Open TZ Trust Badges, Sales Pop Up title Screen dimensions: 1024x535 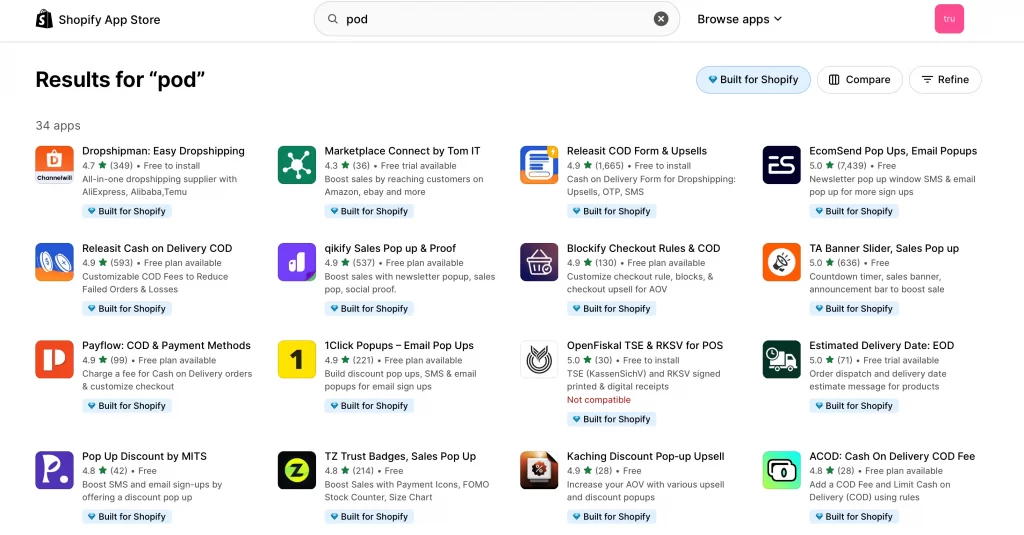[400, 457]
